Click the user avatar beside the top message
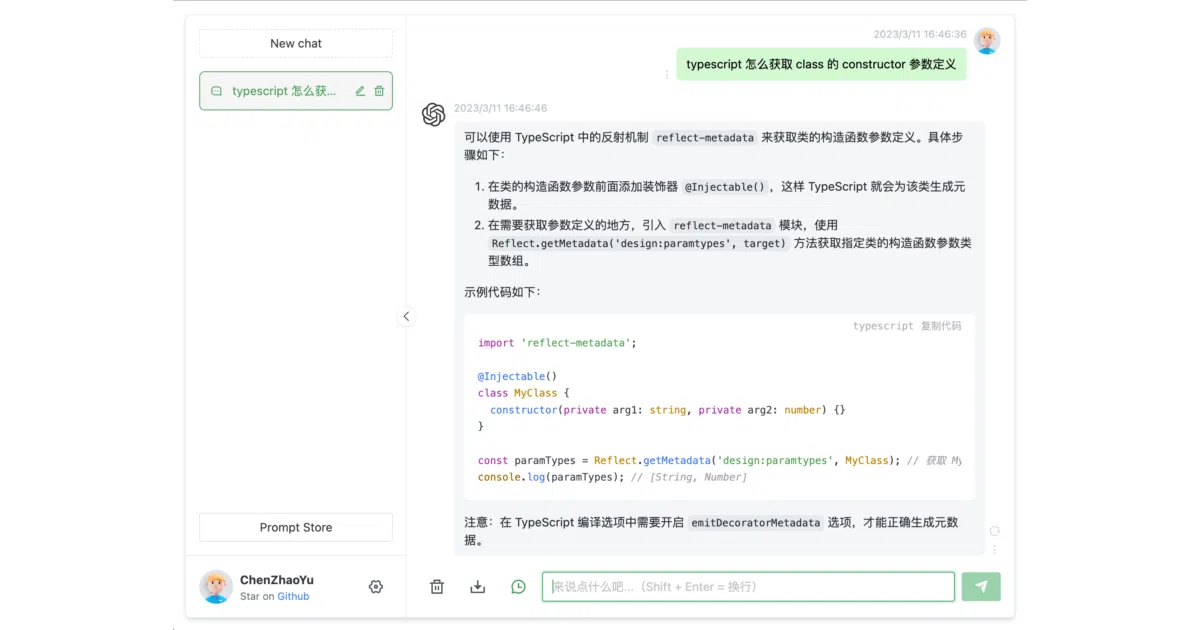The image size is (1200, 630). [x=987, y=41]
